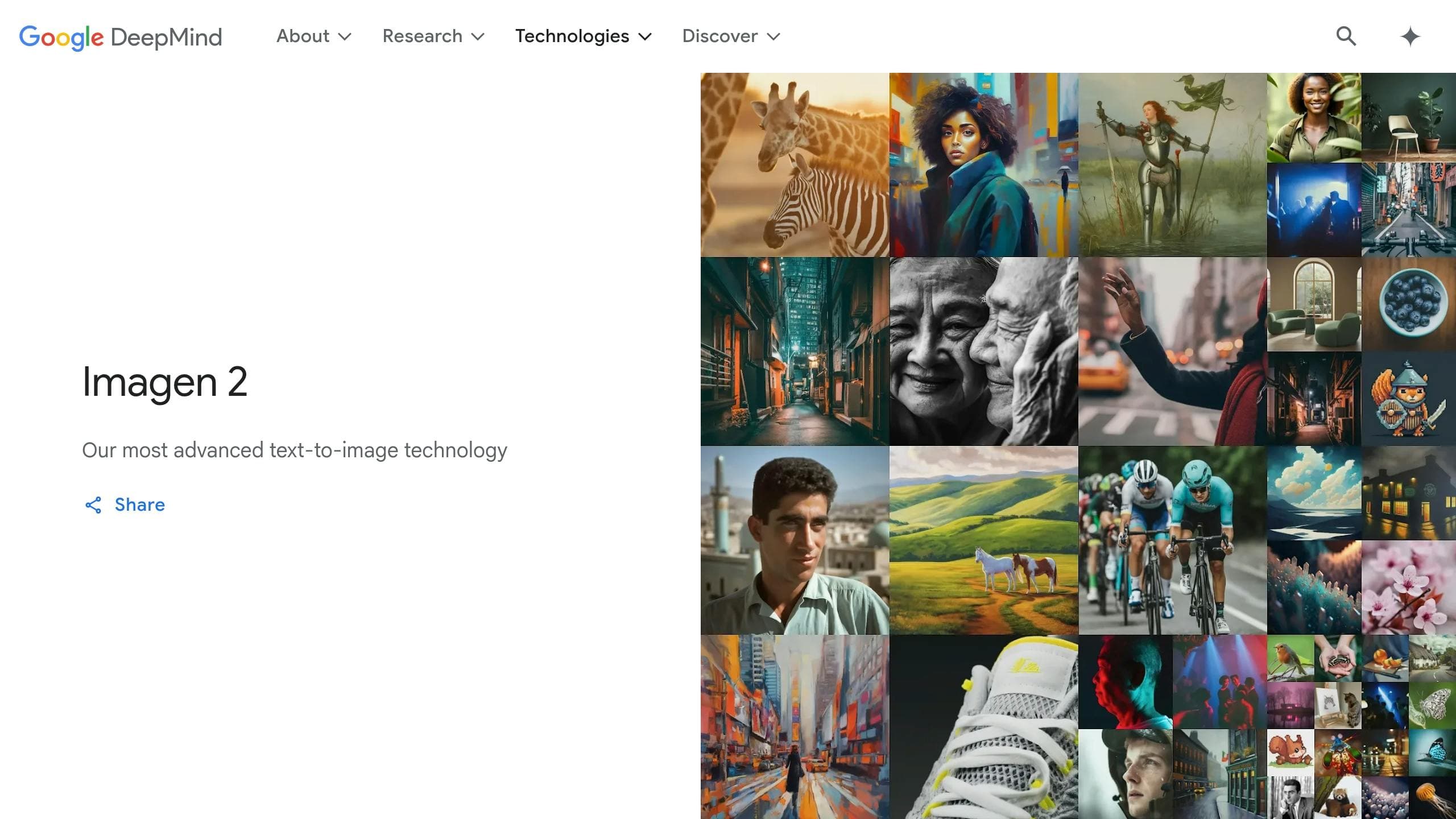Screen dimensions: 1456x819
Task: Open the pilot with headset portrait
Action: [1126, 774]
